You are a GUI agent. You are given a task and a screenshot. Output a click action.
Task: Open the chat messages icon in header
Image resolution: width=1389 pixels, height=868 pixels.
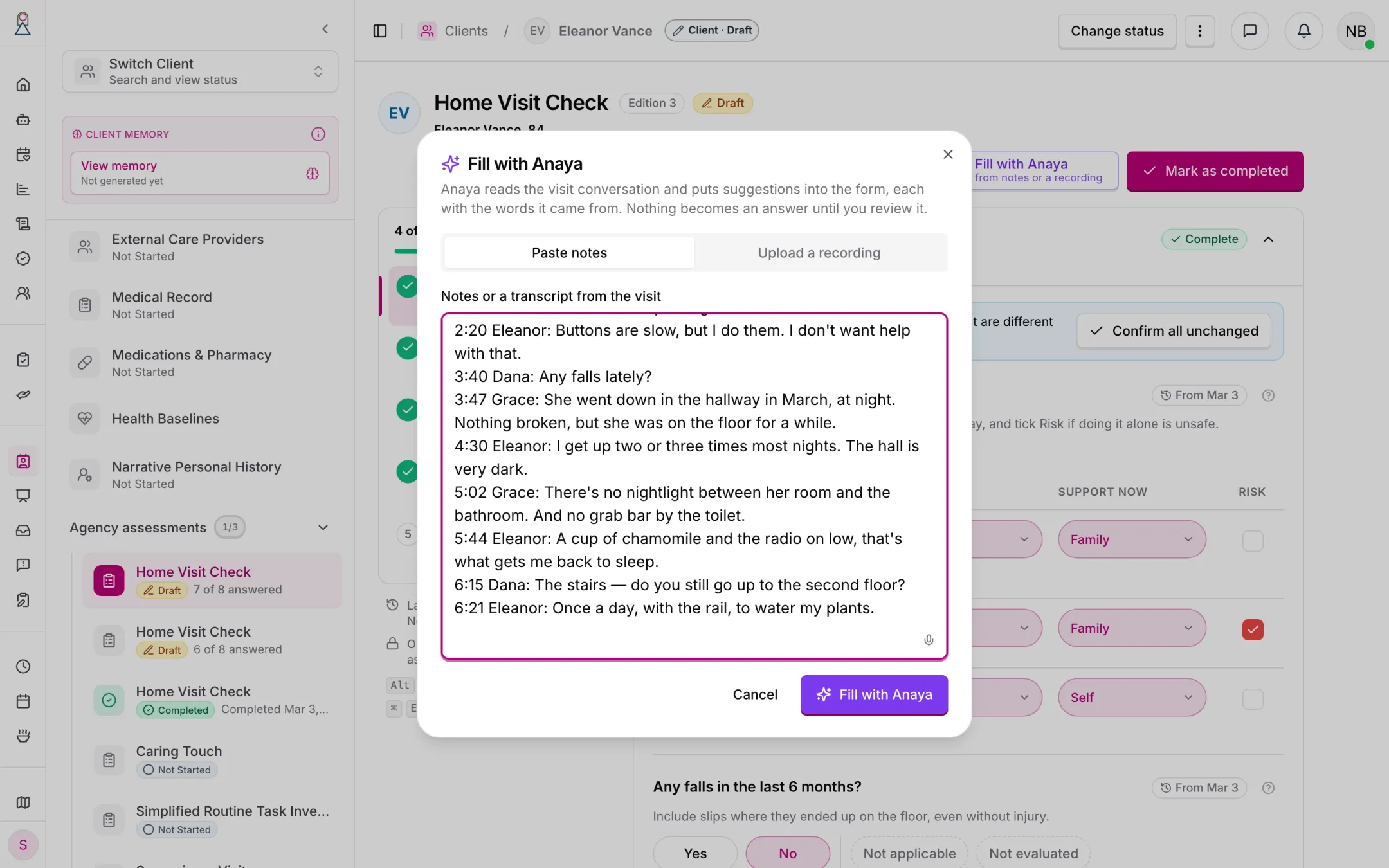(1249, 31)
